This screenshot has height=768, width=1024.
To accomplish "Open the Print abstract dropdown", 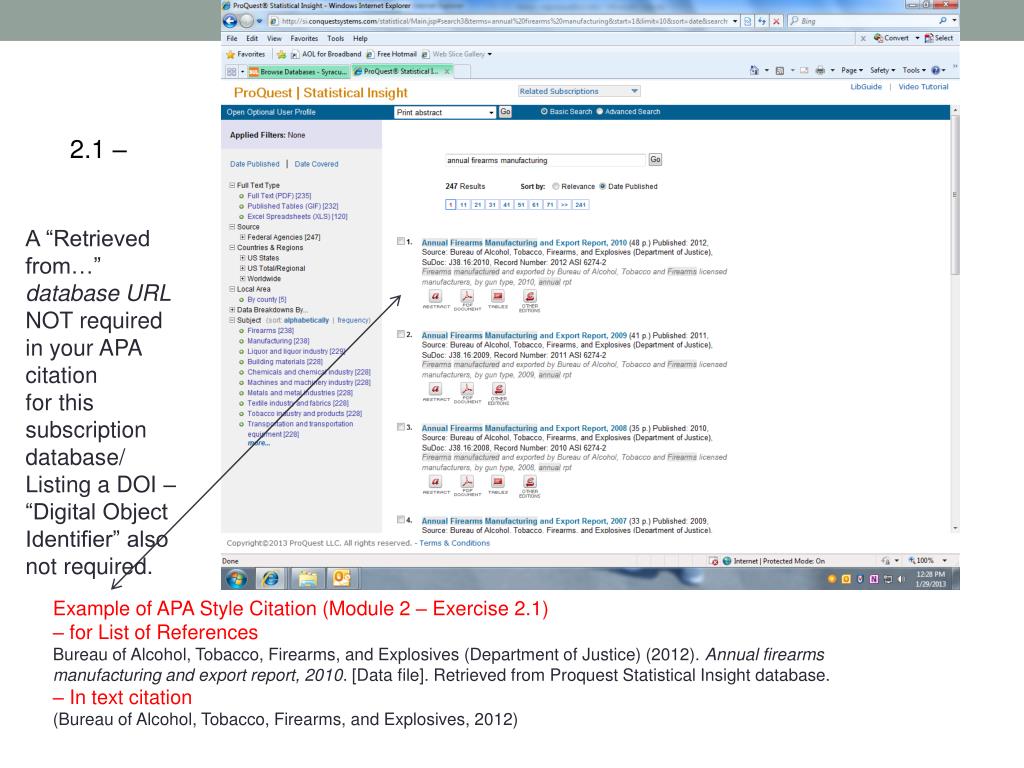I will click(445, 112).
